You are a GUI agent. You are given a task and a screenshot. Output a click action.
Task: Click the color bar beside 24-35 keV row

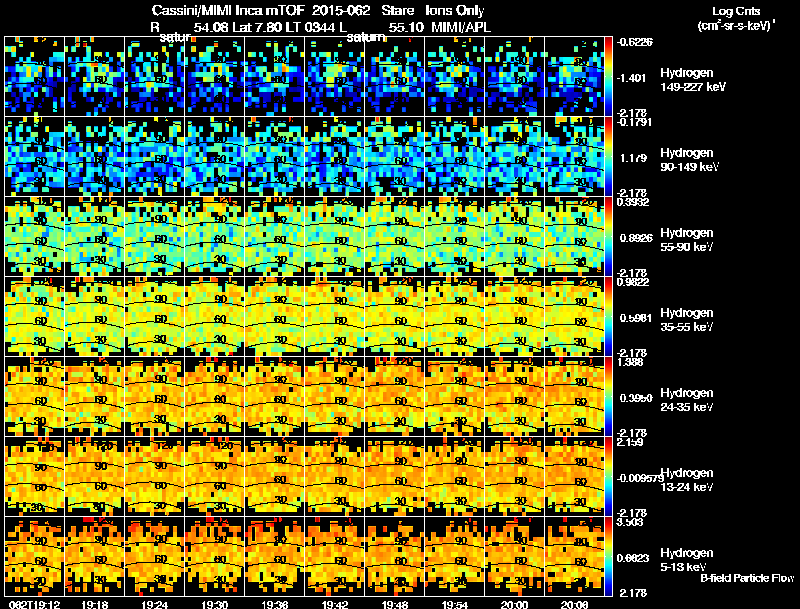pyautogui.click(x=608, y=397)
